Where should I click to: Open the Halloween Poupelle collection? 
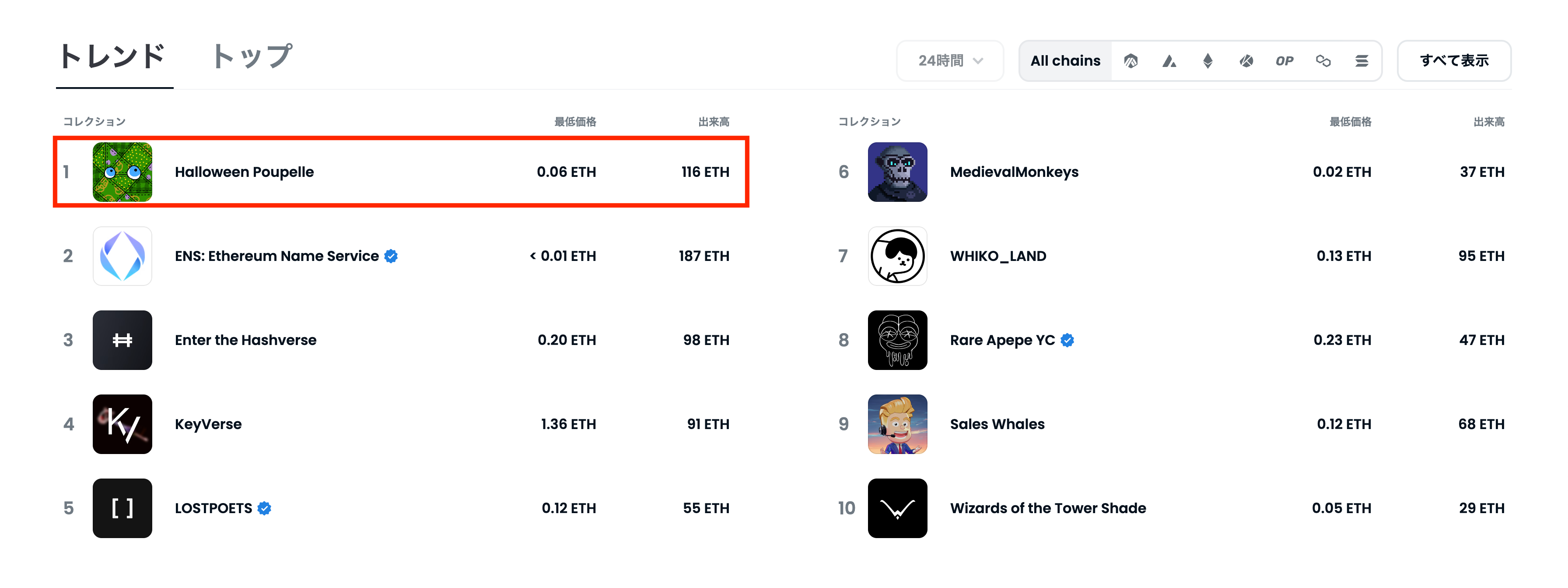pyautogui.click(x=244, y=172)
